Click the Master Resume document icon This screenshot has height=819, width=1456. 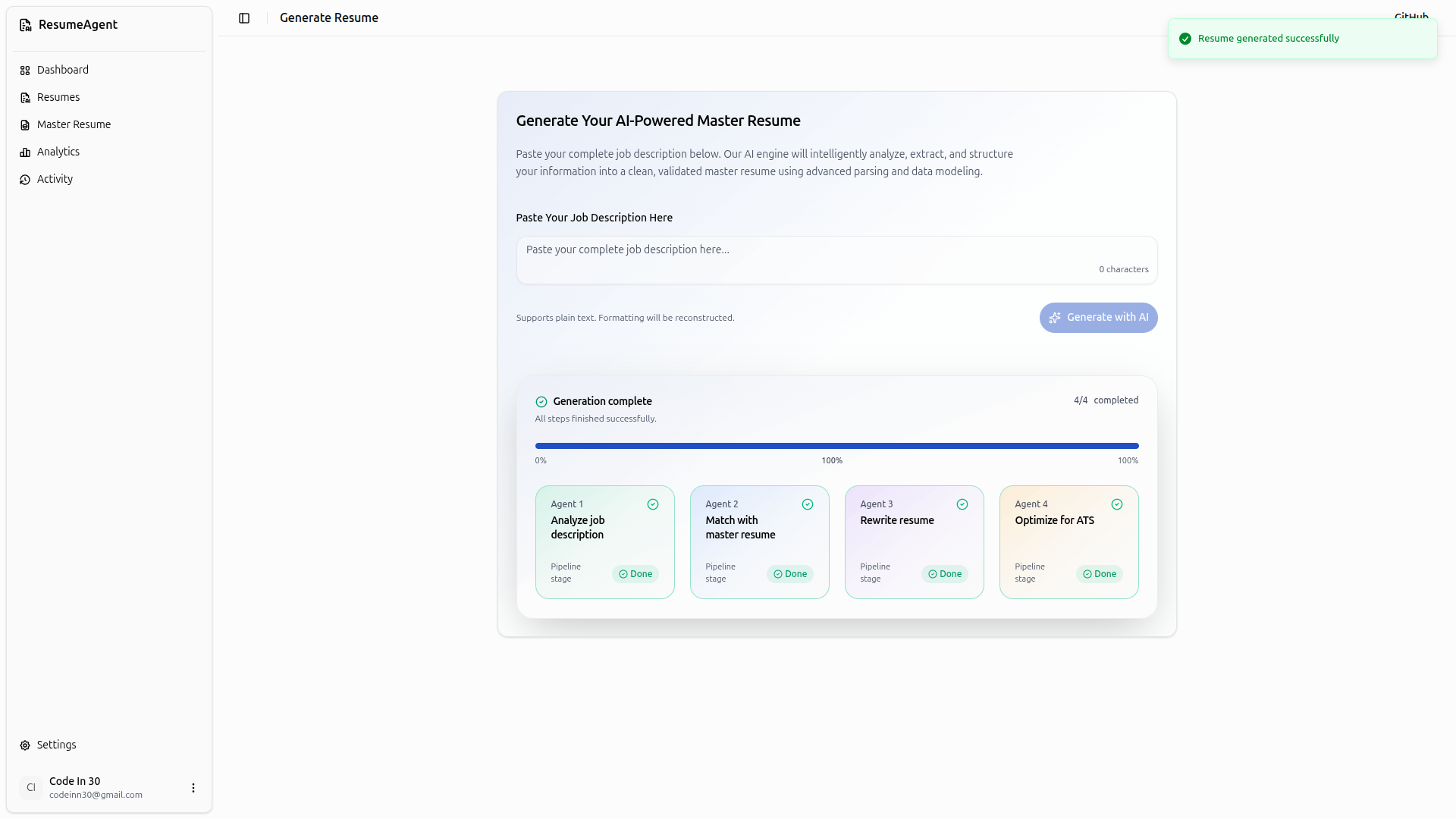(25, 125)
